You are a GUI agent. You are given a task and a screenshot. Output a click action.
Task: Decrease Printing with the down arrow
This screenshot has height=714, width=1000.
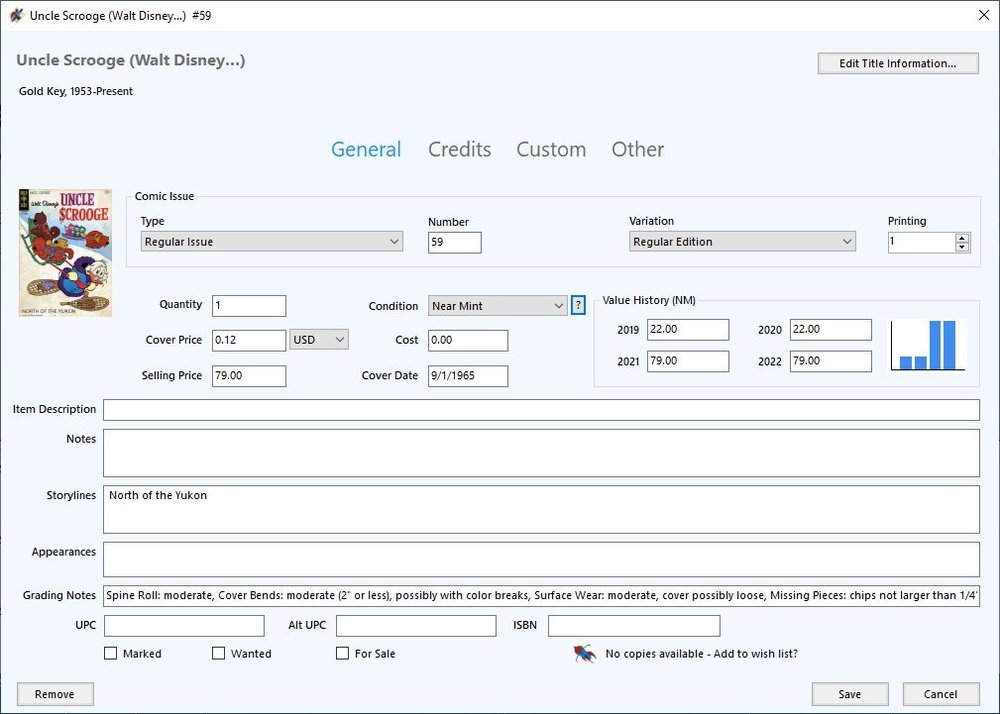coord(962,247)
